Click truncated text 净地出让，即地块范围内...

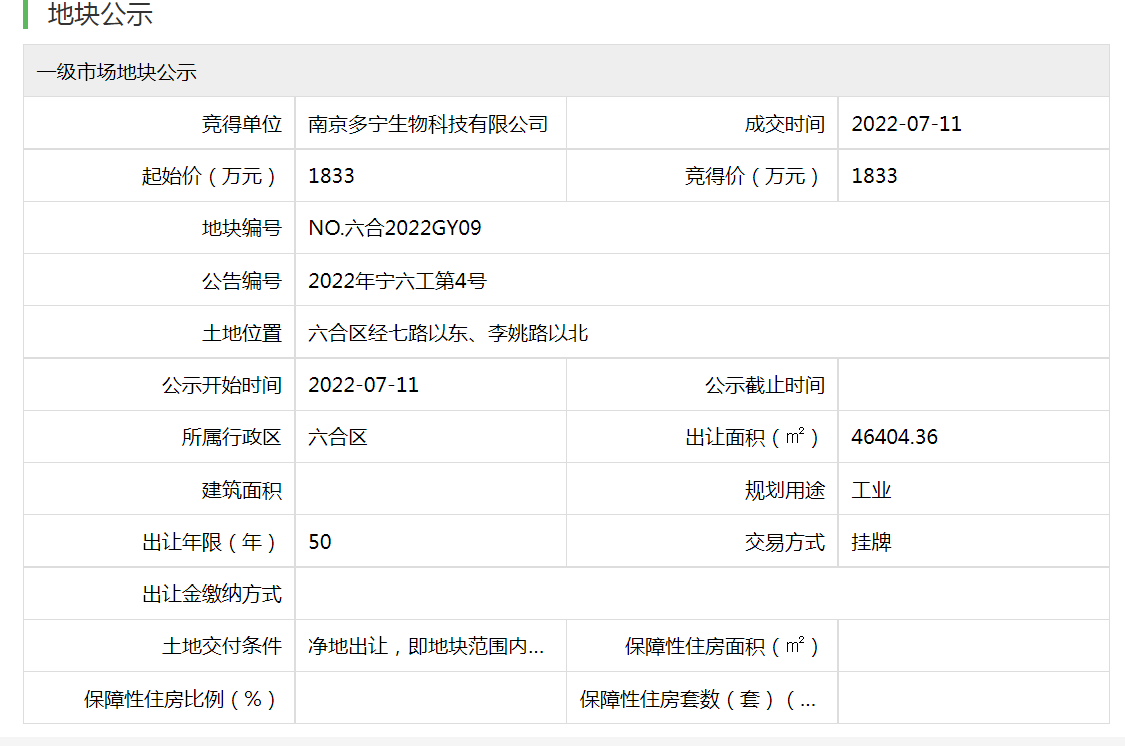pyautogui.click(x=425, y=646)
